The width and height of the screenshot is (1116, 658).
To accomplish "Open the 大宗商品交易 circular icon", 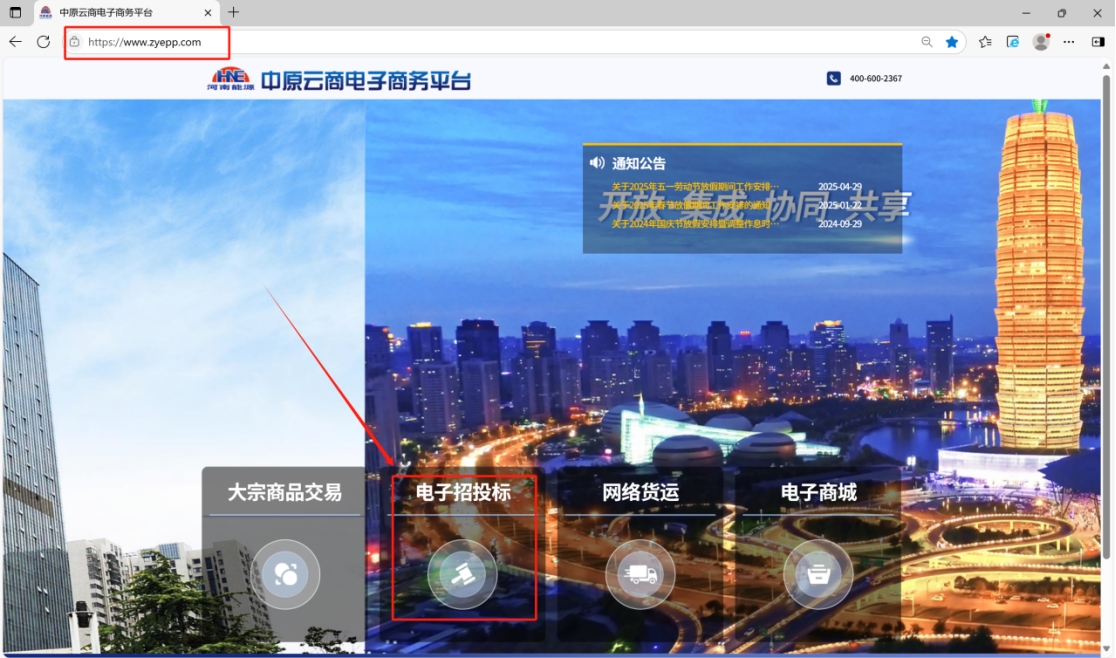I will 285,574.
